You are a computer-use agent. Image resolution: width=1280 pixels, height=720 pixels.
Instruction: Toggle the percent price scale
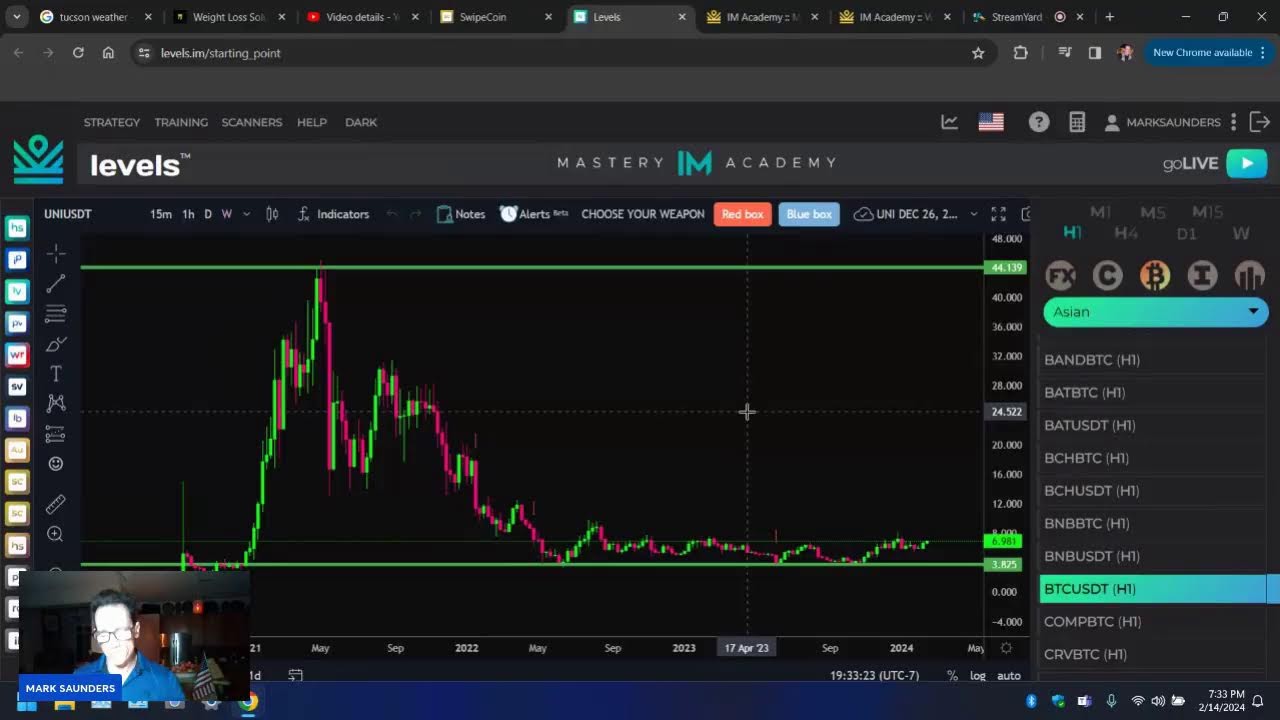pos(952,676)
